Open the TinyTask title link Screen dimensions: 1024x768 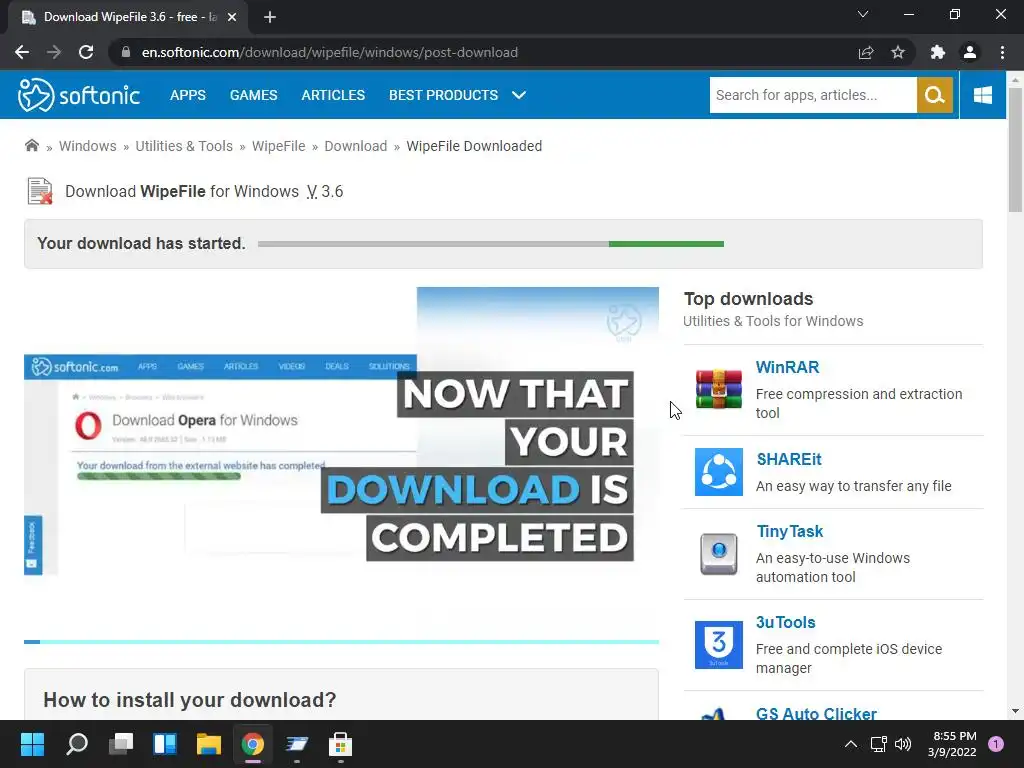coord(790,532)
